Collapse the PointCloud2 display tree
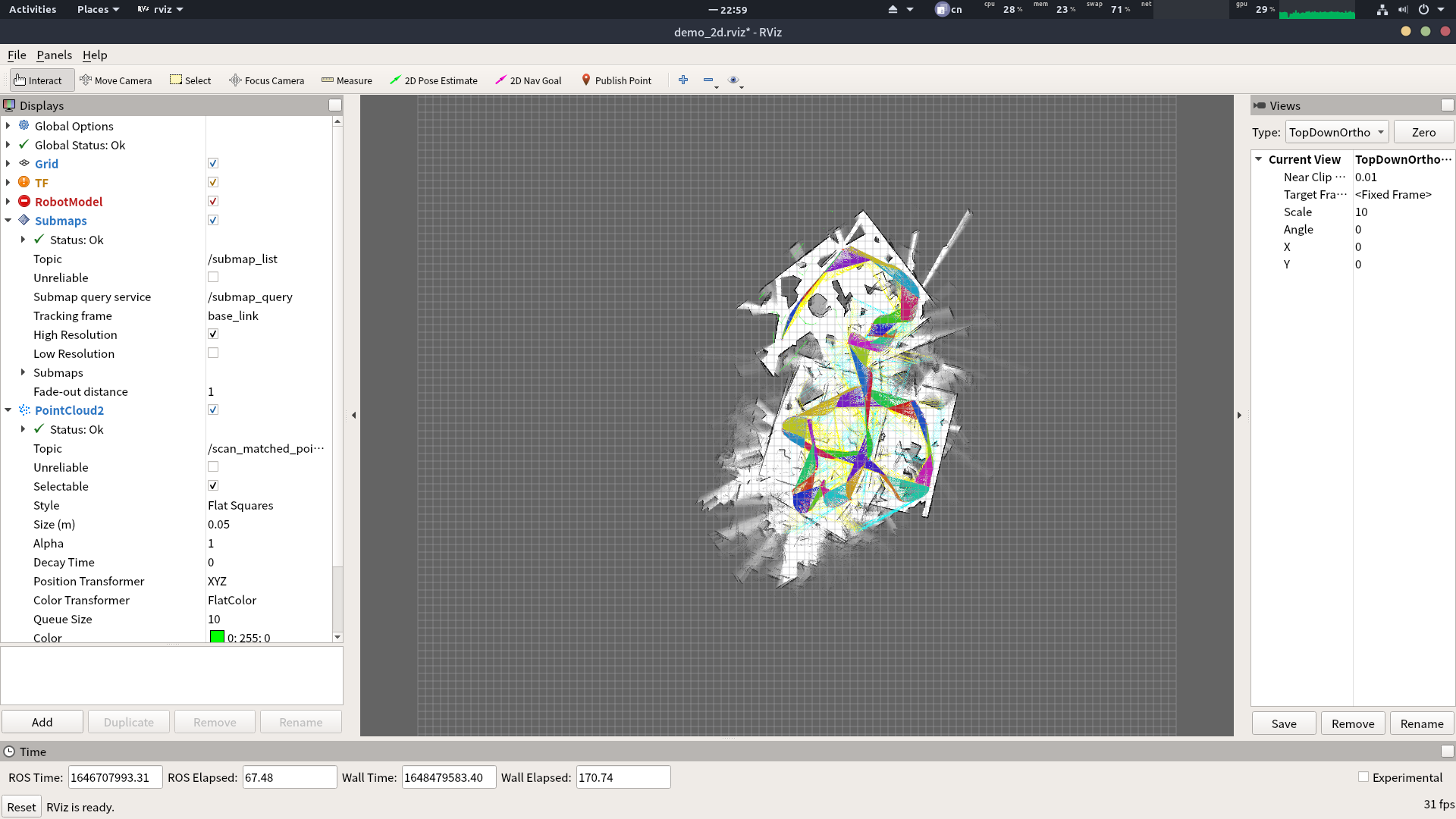The width and height of the screenshot is (1456, 819). (8, 409)
